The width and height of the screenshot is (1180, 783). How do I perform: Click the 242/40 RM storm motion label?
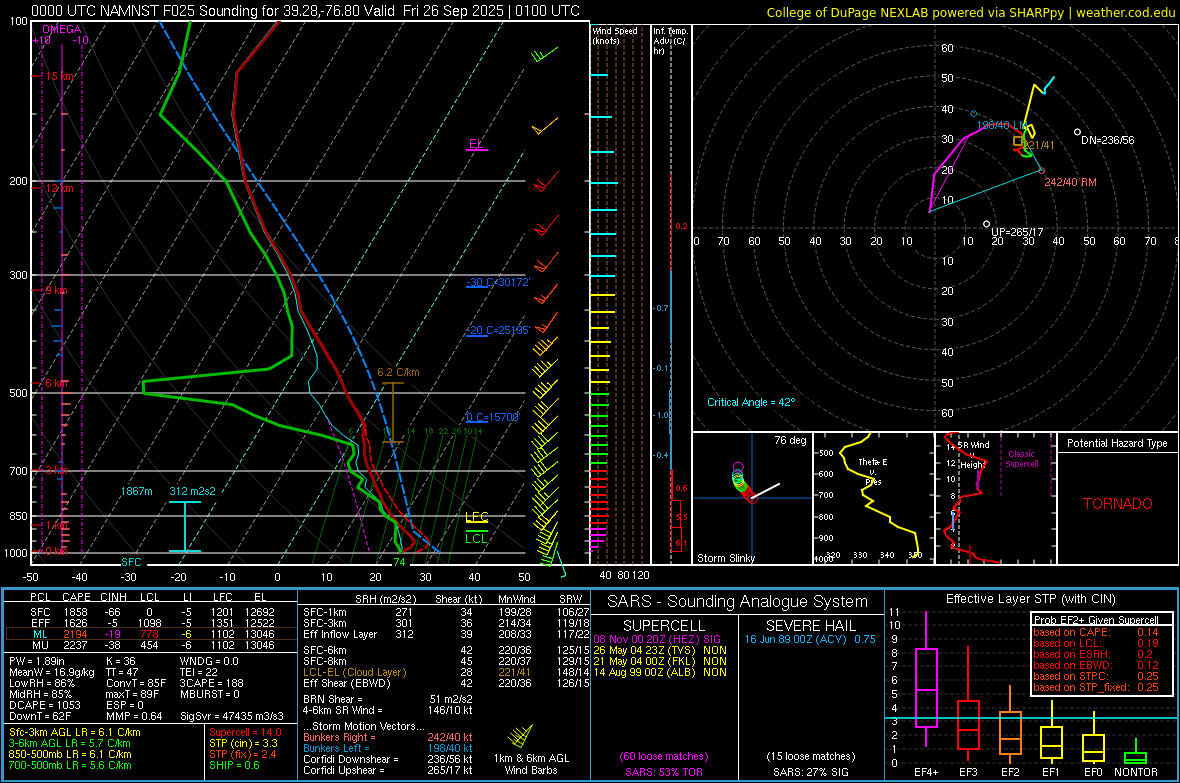point(1070,182)
